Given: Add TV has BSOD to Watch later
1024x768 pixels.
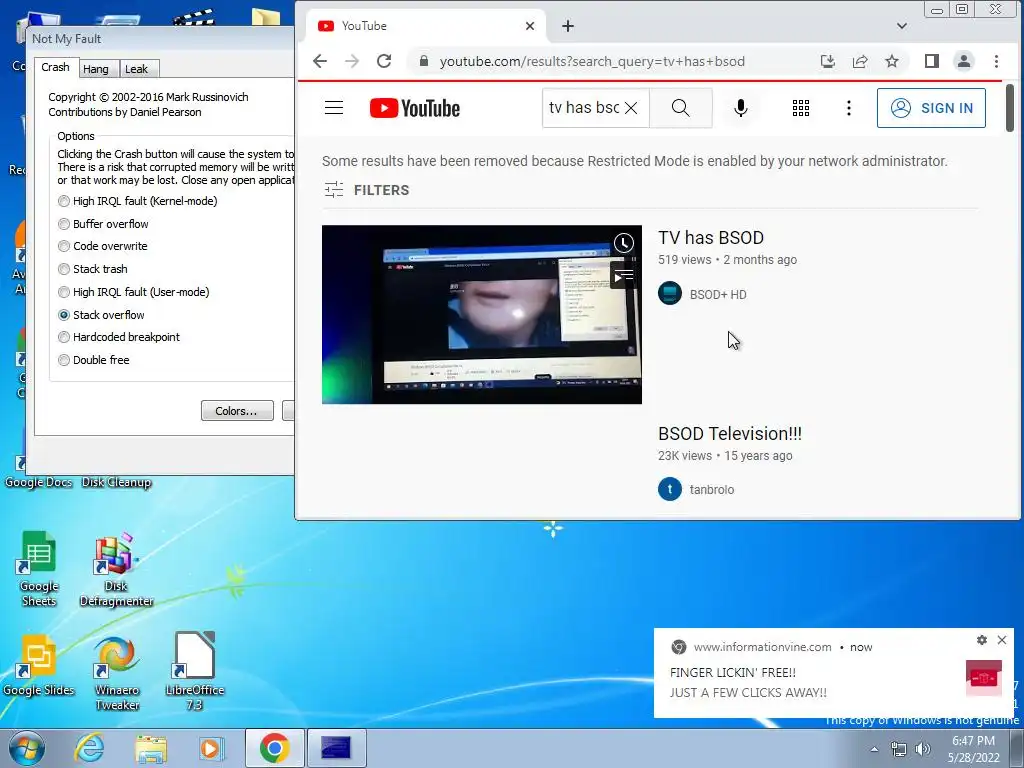Looking at the screenshot, I should click(624, 244).
